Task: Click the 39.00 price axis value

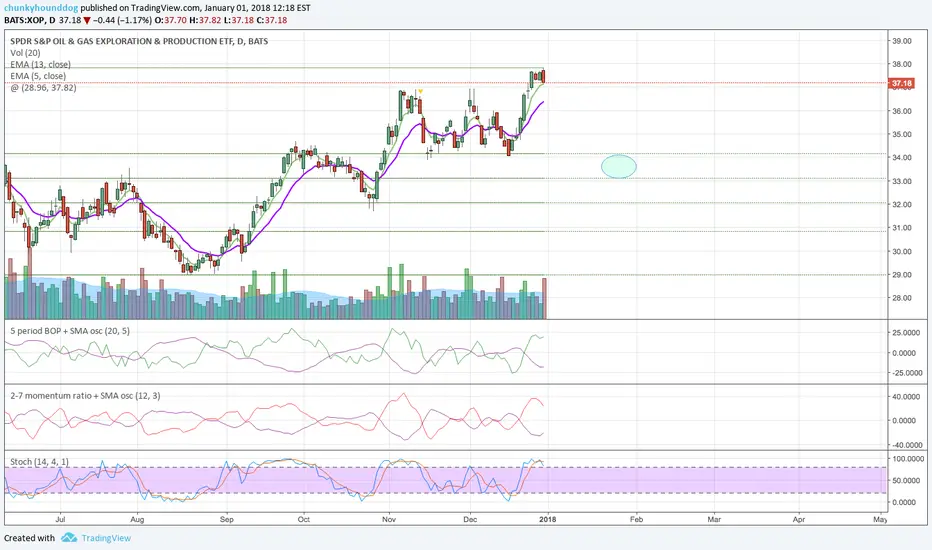Action: [902, 41]
